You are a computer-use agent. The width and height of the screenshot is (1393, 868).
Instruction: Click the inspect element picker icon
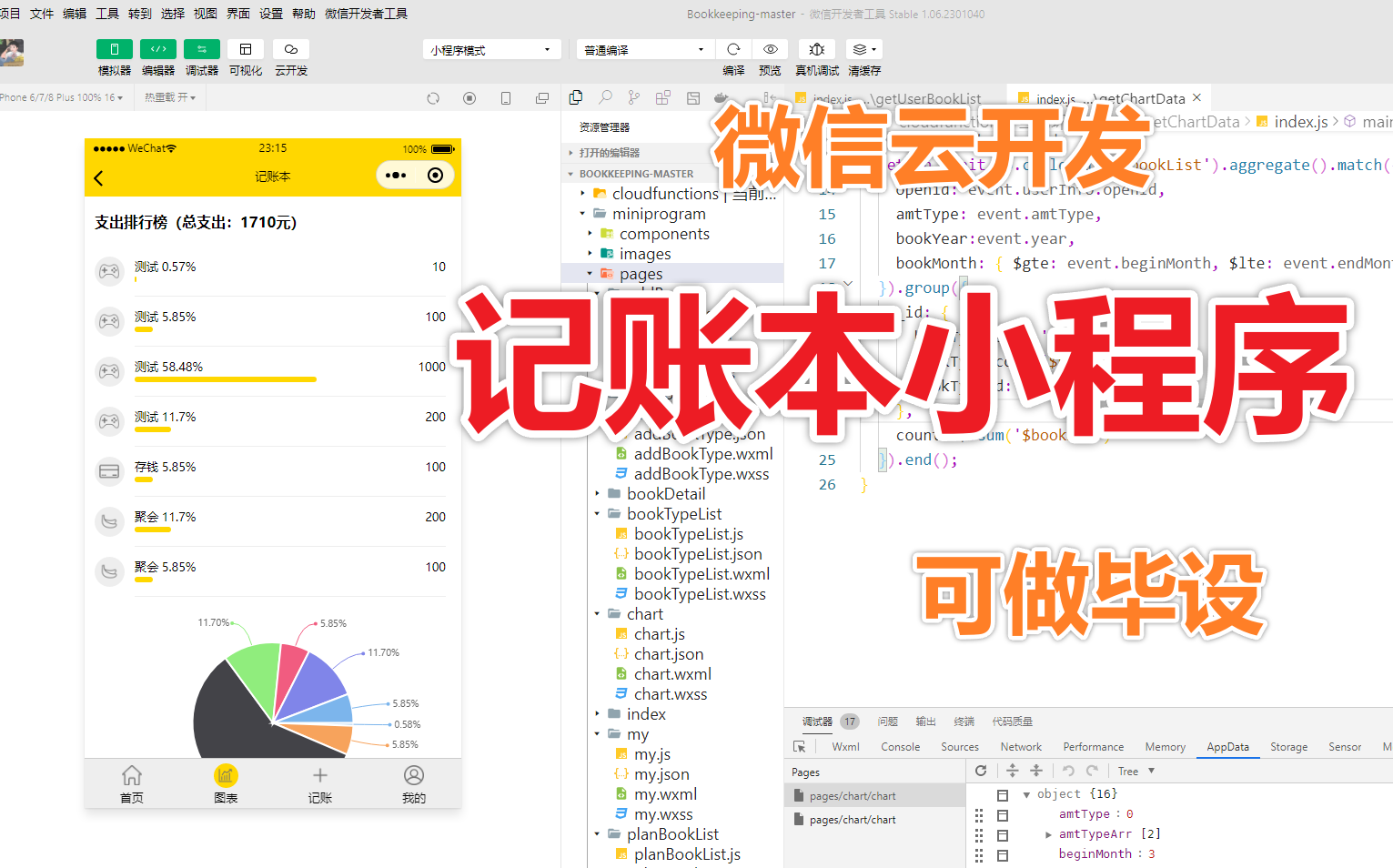(800, 747)
